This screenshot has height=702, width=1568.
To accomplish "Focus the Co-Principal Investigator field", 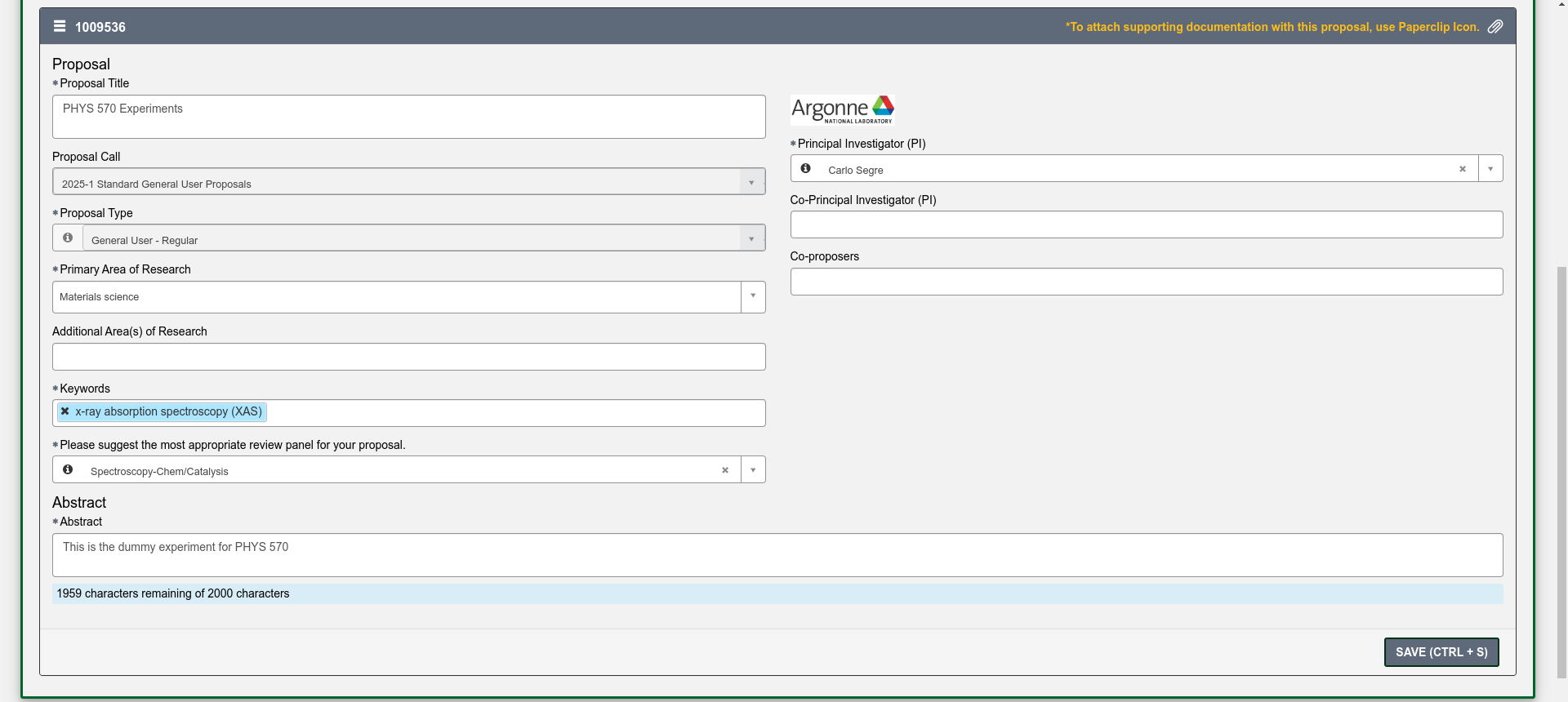I will [1146, 225].
